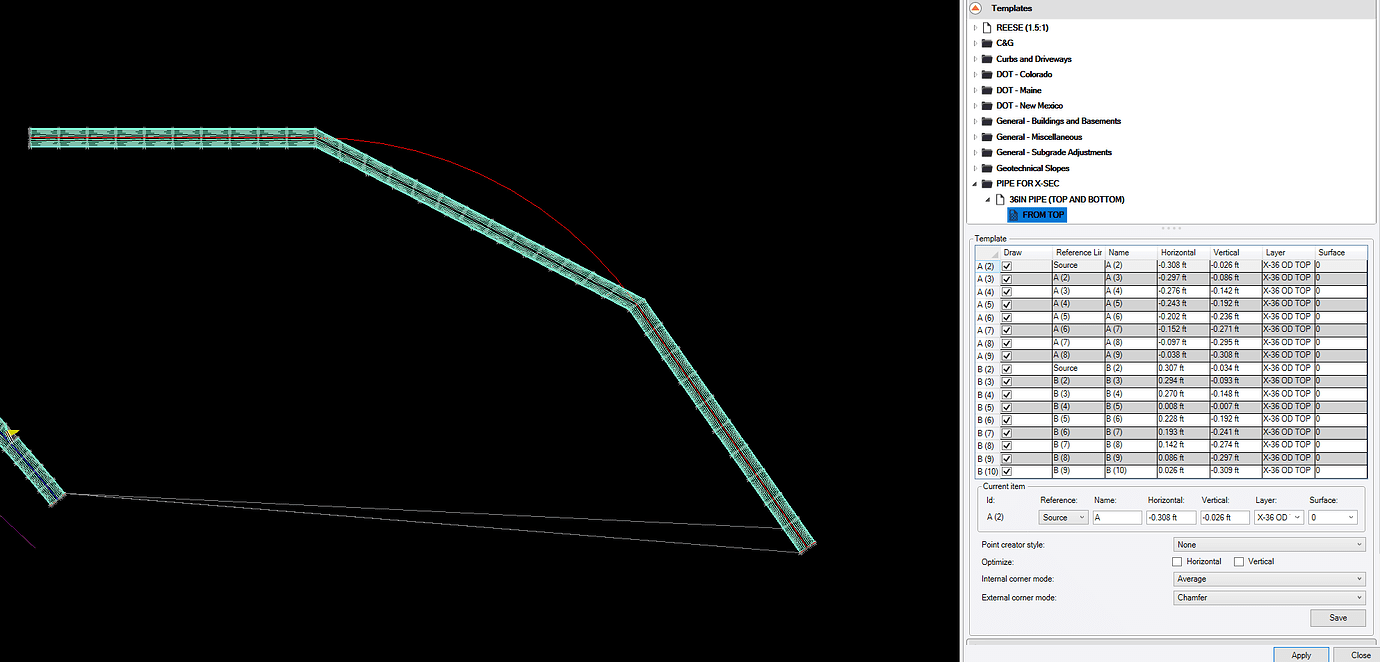Viewport: 1380px width, 662px height.
Task: Open the Internal corner mode dropdown
Action: tap(1269, 579)
